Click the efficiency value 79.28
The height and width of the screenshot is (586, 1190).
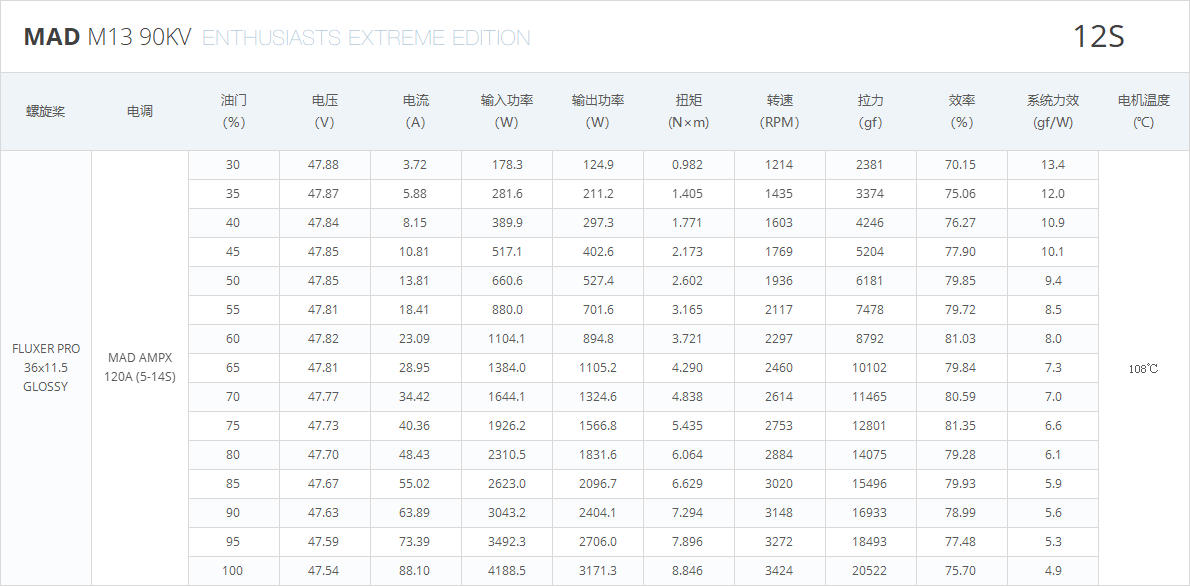(962, 455)
